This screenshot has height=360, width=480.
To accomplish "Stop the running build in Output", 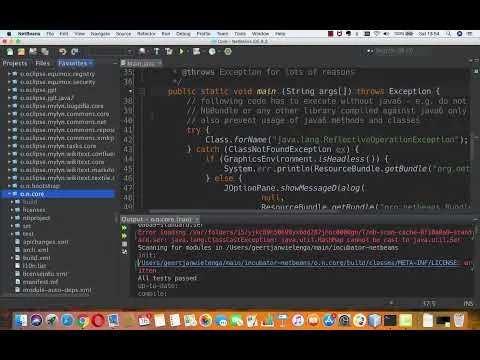I will pos(124,244).
